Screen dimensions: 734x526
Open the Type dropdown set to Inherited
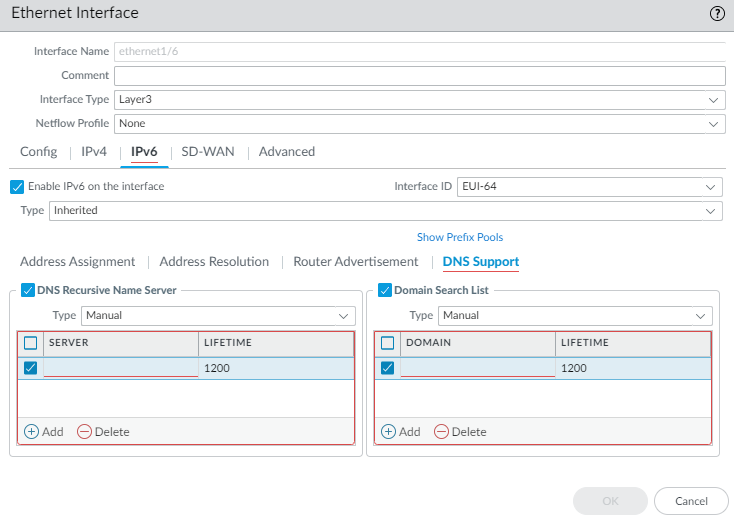coord(385,211)
